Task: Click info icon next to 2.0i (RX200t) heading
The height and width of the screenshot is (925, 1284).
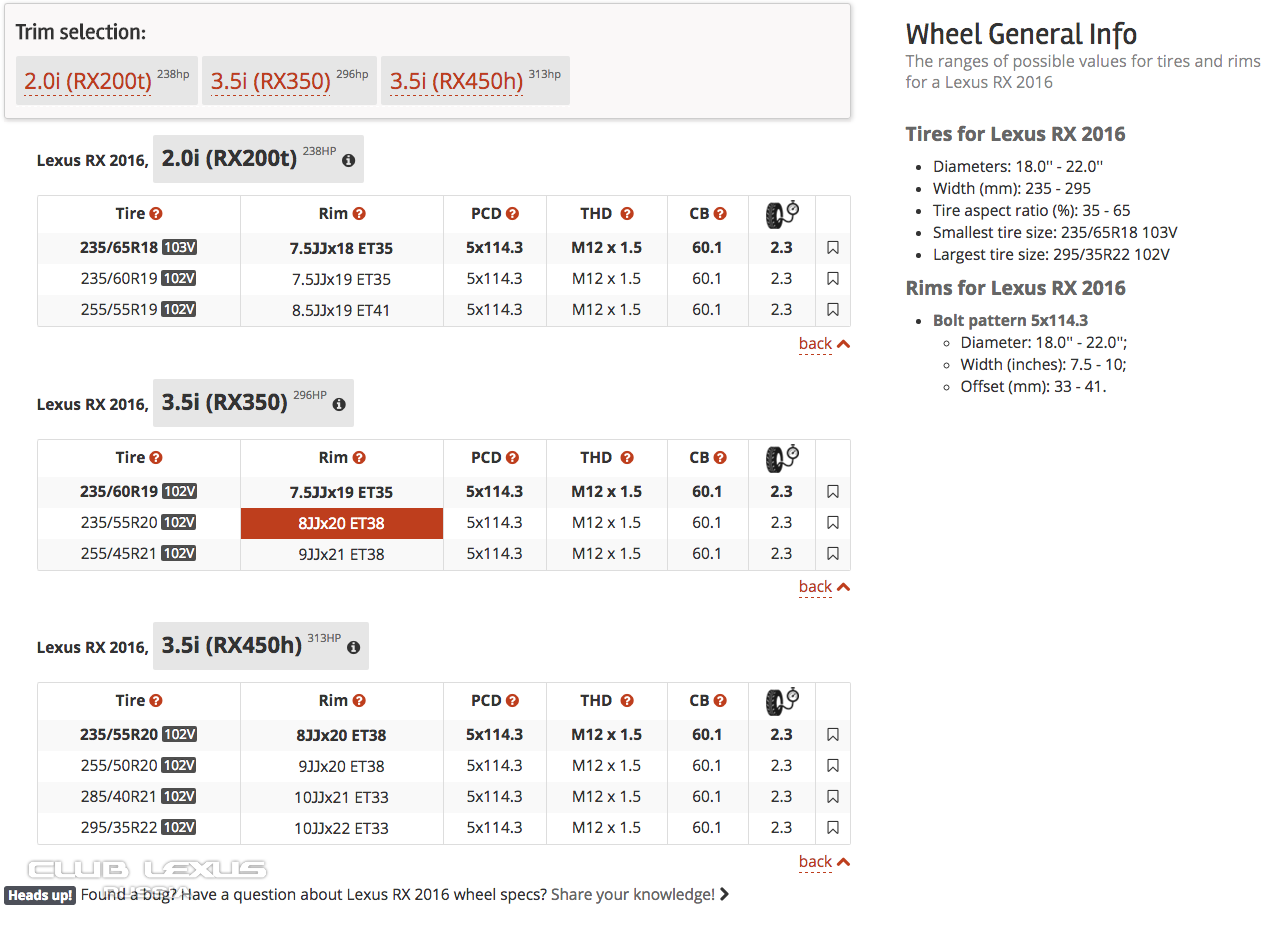Action: (348, 160)
